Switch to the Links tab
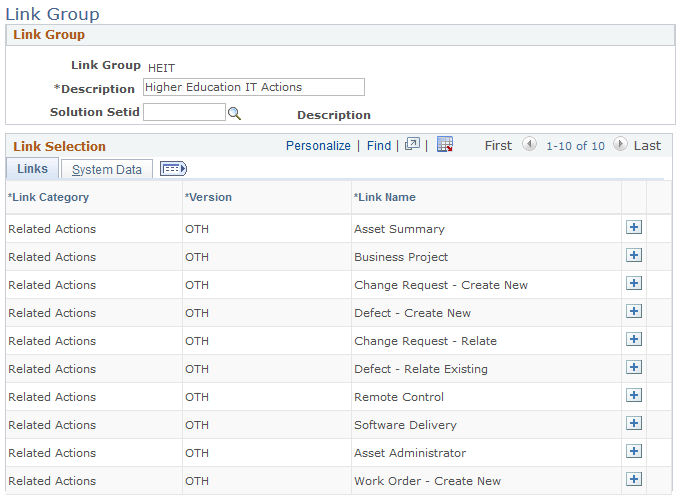 pos(32,169)
